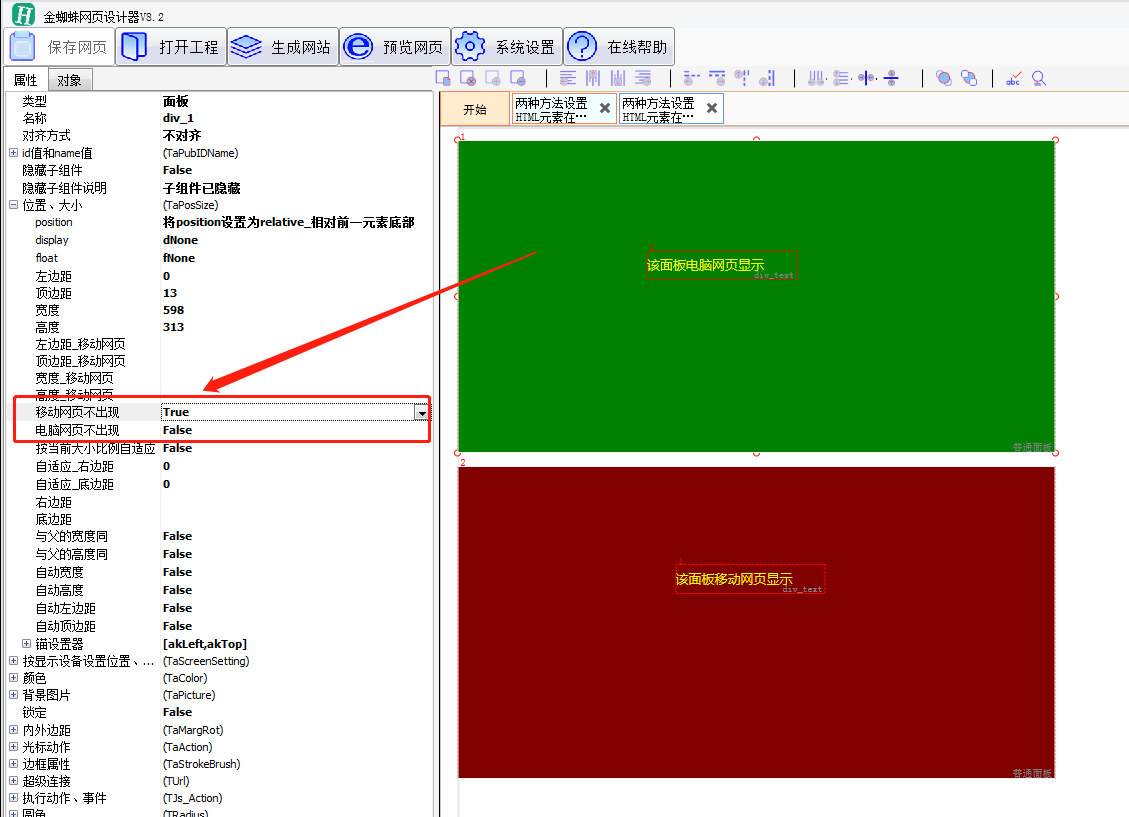This screenshot has width=1129, height=817.
Task: Toggle the 锁定 False value
Action: point(177,712)
